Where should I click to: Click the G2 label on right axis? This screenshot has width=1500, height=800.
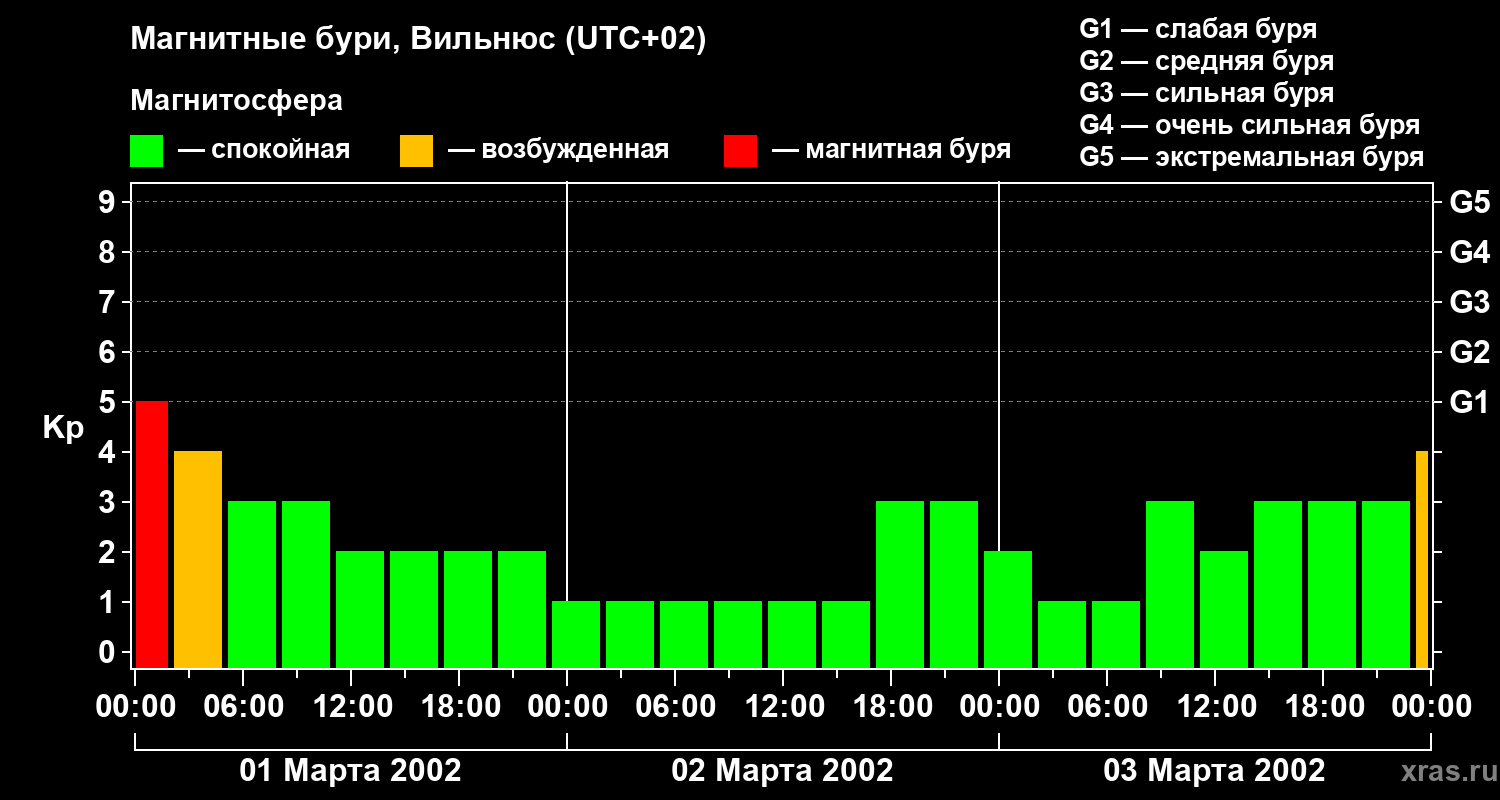pos(1469,352)
